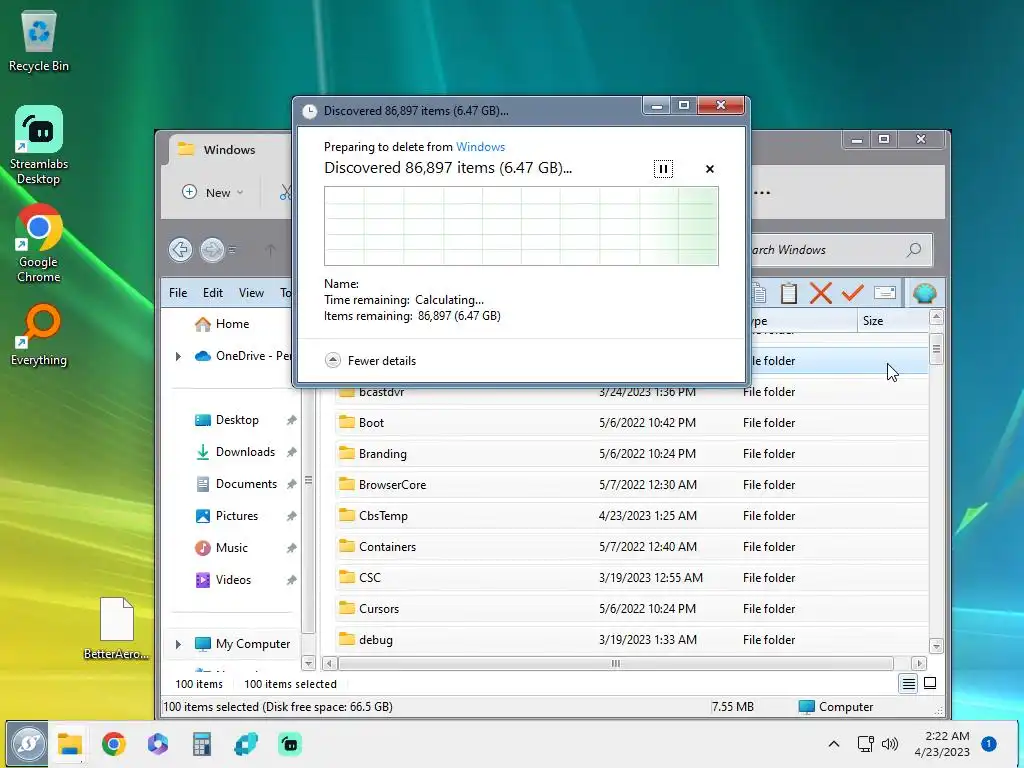Show hidden system tray icons

[834, 744]
